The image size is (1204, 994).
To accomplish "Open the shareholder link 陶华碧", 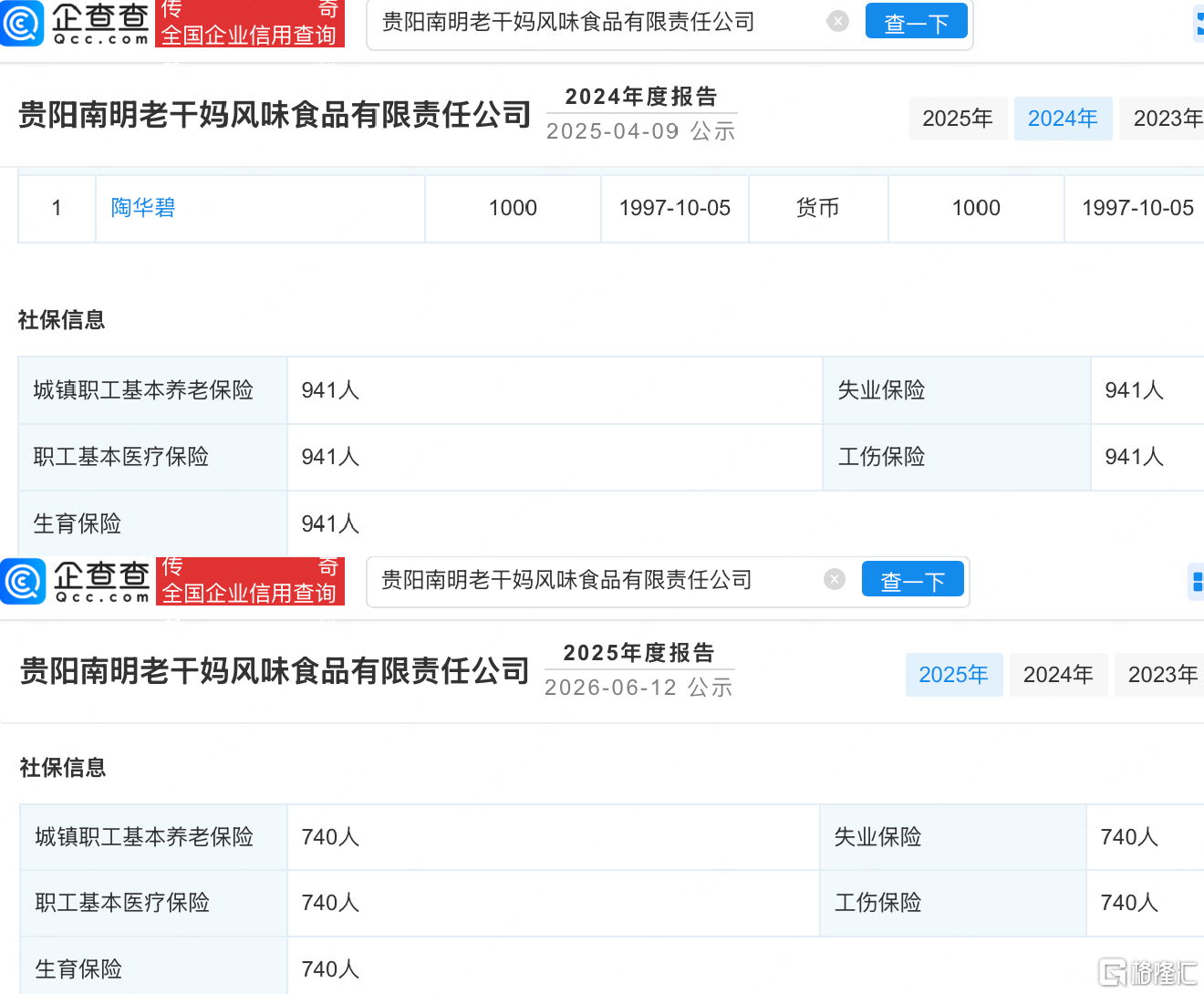I will coord(143,208).
